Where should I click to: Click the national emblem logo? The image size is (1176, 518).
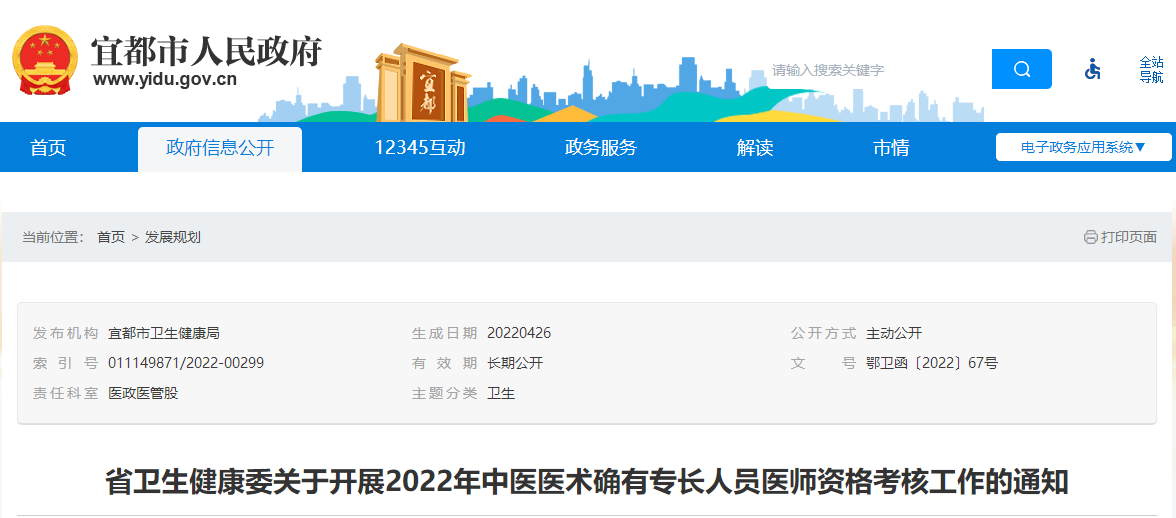pos(45,59)
